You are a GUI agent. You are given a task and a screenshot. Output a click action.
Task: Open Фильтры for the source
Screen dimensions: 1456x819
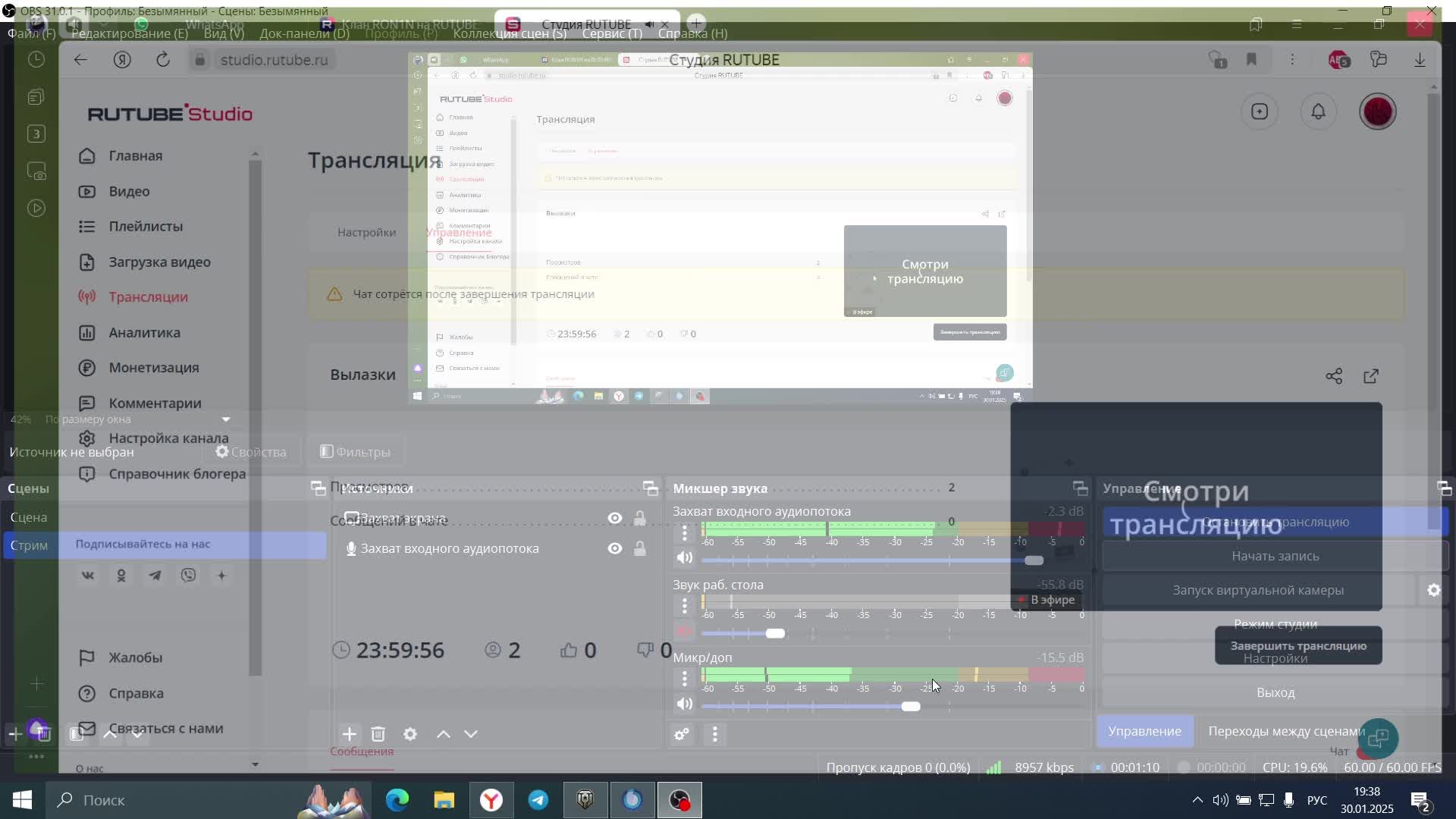pyautogui.click(x=355, y=452)
